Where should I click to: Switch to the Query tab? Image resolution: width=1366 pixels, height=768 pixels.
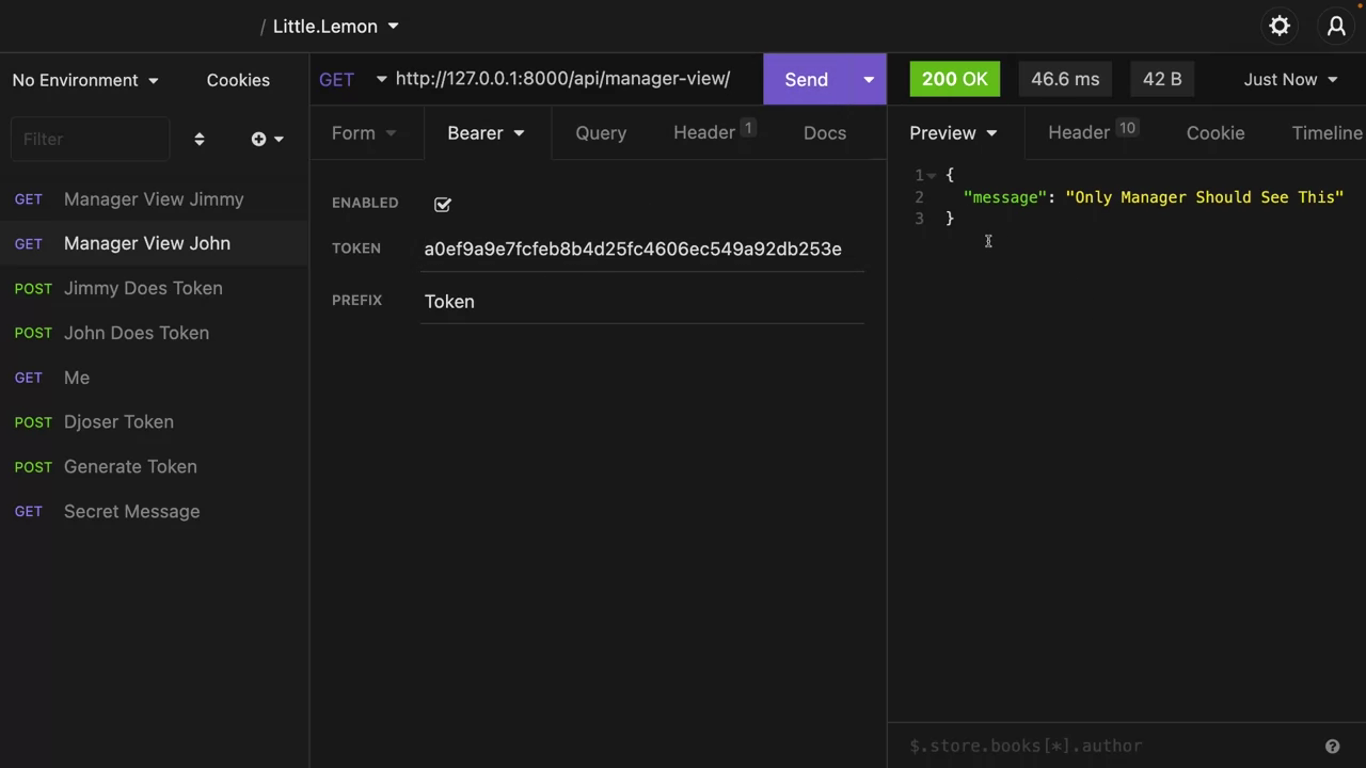601,133
